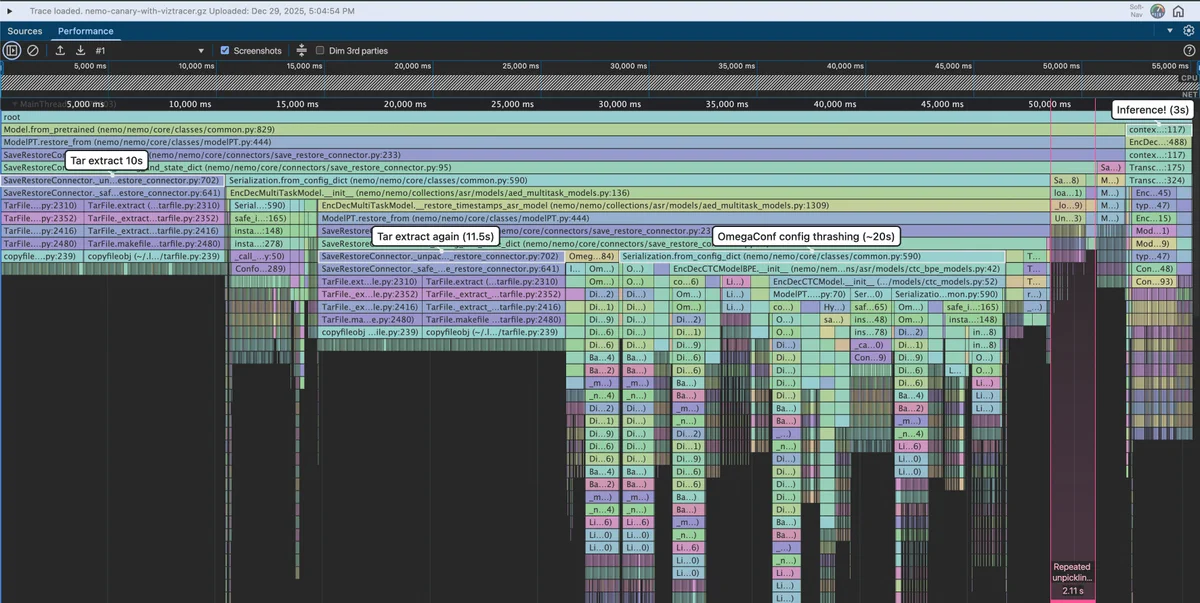
Task: Open the dropdown arrow beside the settings gear
Action: coord(1170,31)
